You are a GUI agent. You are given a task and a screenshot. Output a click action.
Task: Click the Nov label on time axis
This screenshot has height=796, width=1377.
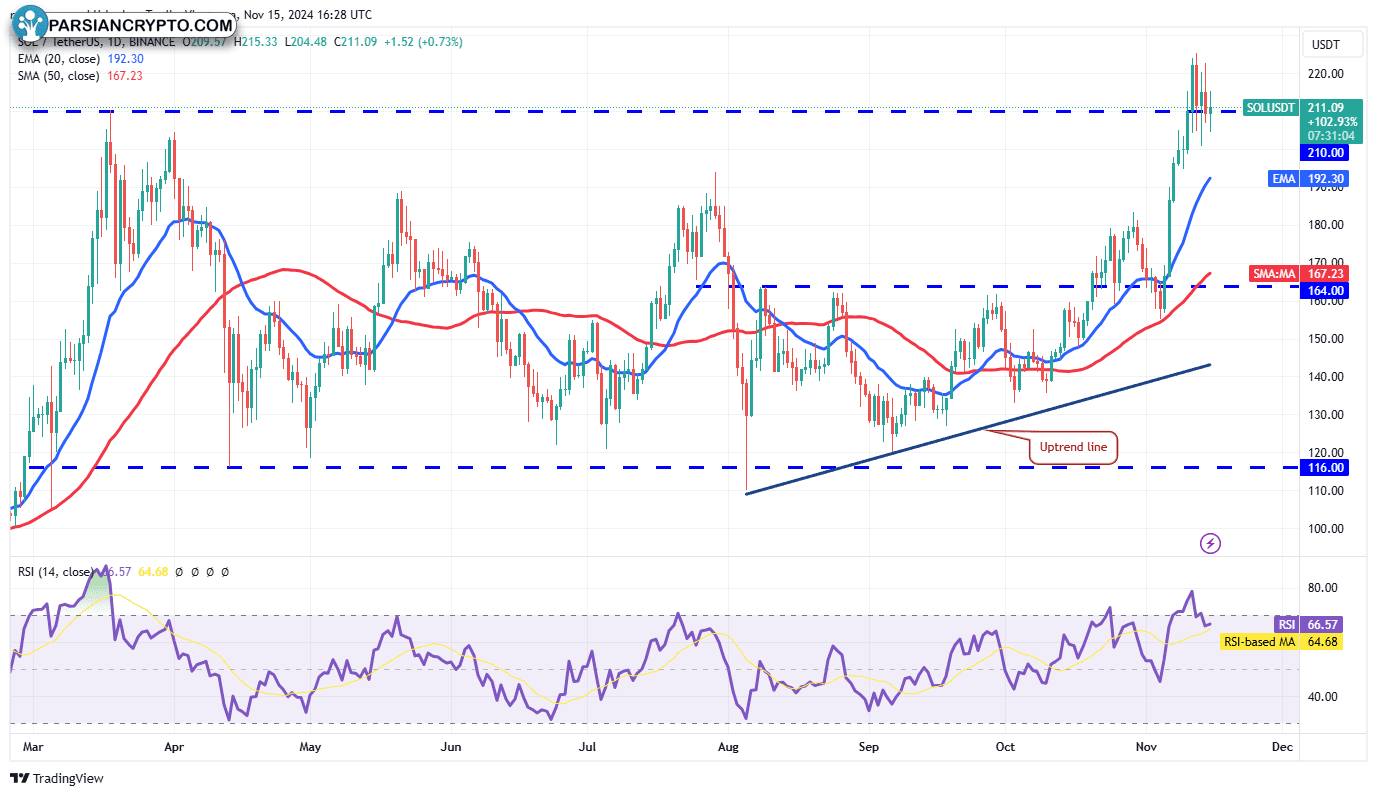(1145, 747)
